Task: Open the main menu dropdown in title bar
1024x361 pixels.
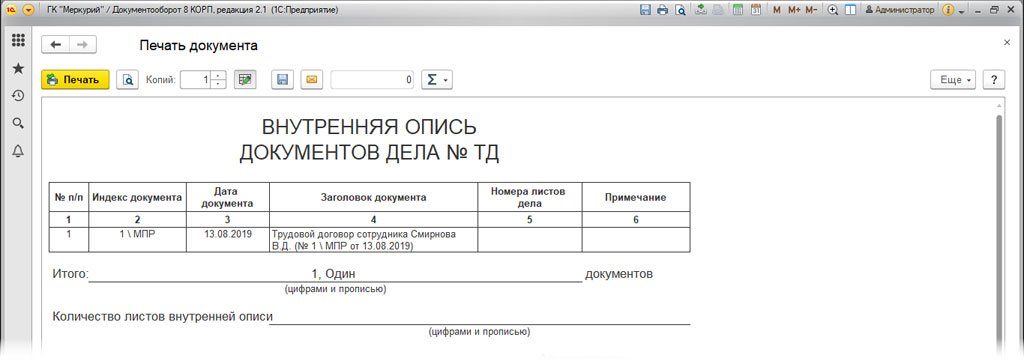Action: (x=28, y=10)
